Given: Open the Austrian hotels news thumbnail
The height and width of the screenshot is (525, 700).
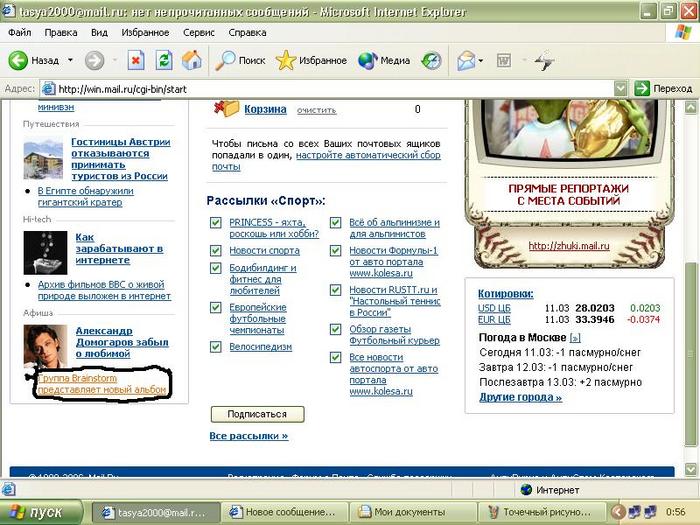Looking at the screenshot, I should [43, 159].
